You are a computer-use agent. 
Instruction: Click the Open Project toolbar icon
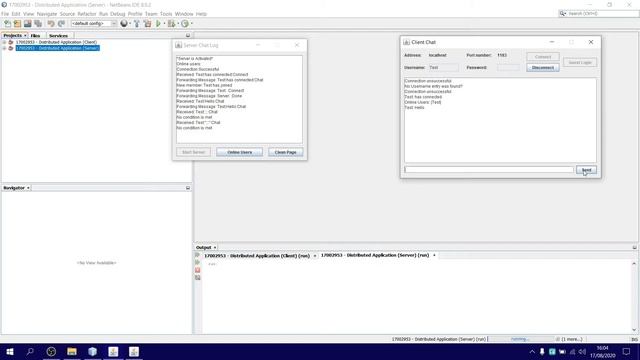tap(28, 24)
